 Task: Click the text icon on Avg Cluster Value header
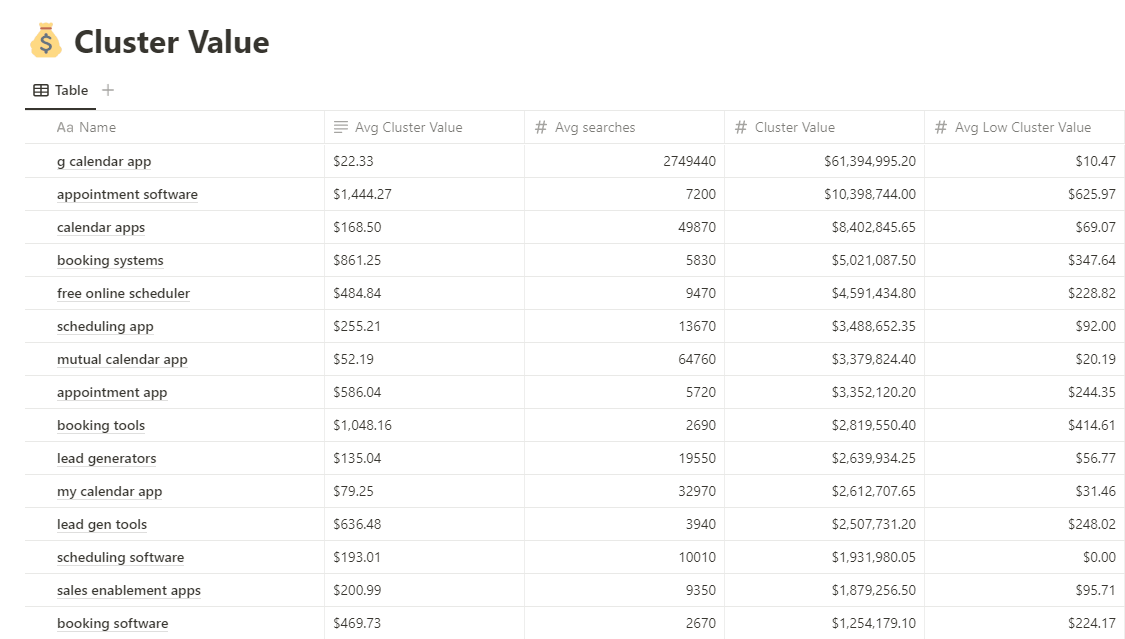point(340,127)
